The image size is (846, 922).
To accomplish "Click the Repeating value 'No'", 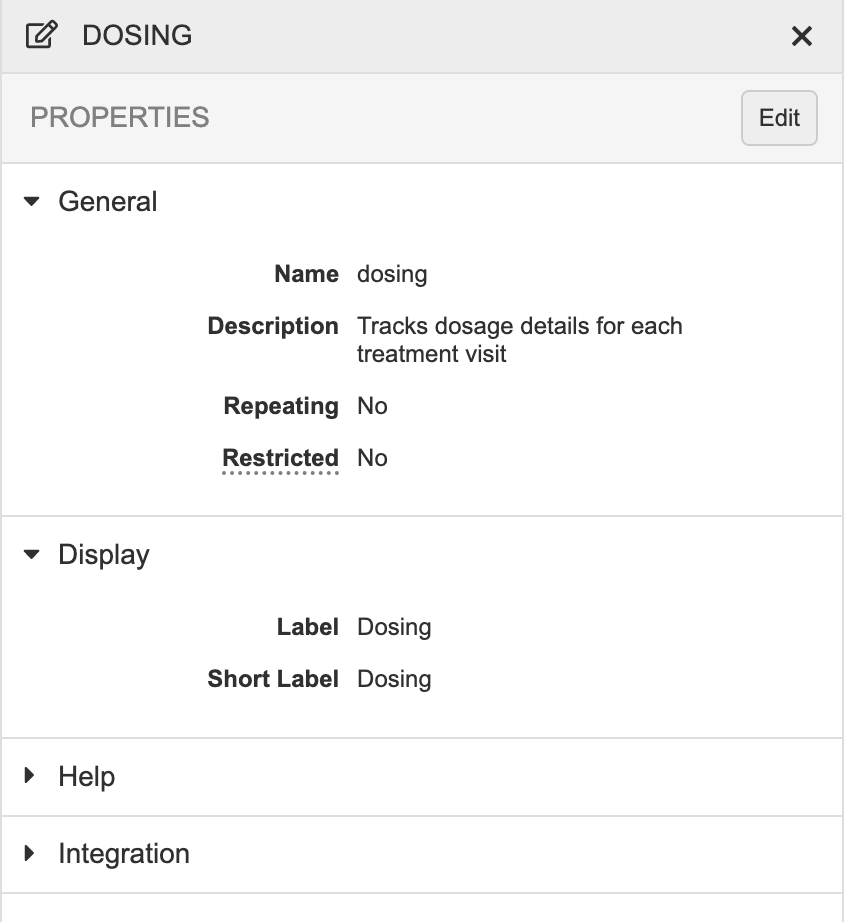I will (372, 407).
